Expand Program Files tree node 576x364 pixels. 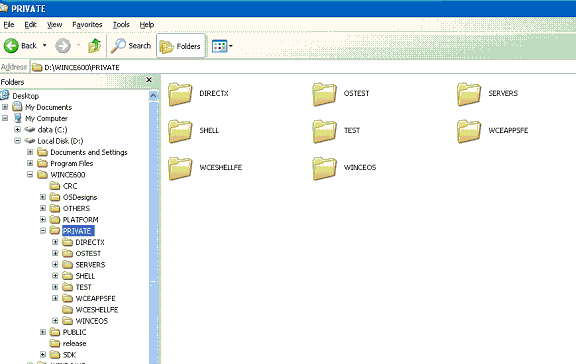click(x=30, y=163)
